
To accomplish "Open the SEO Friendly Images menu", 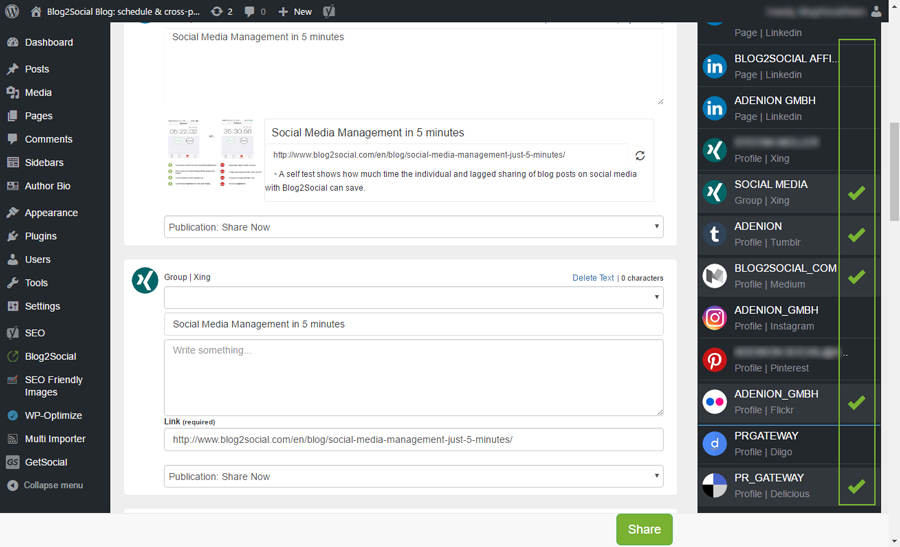I will [x=53, y=386].
